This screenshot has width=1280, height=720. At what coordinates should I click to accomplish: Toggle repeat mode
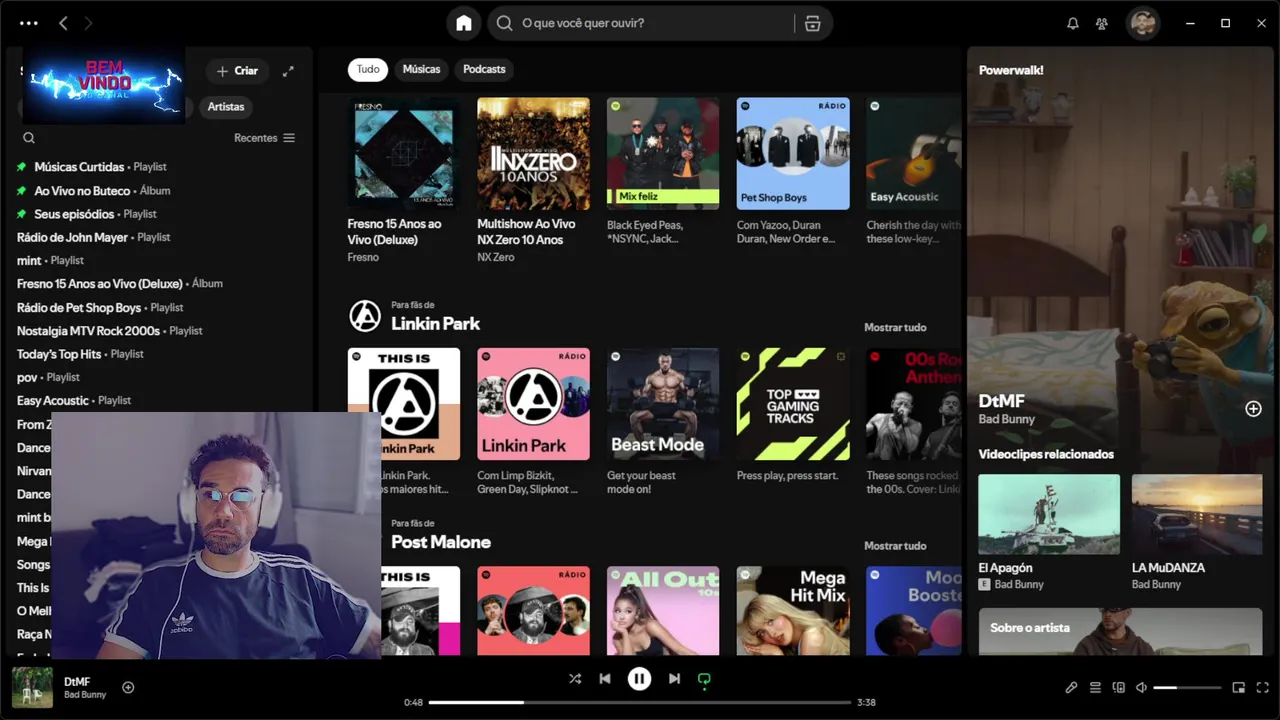pyautogui.click(x=704, y=680)
